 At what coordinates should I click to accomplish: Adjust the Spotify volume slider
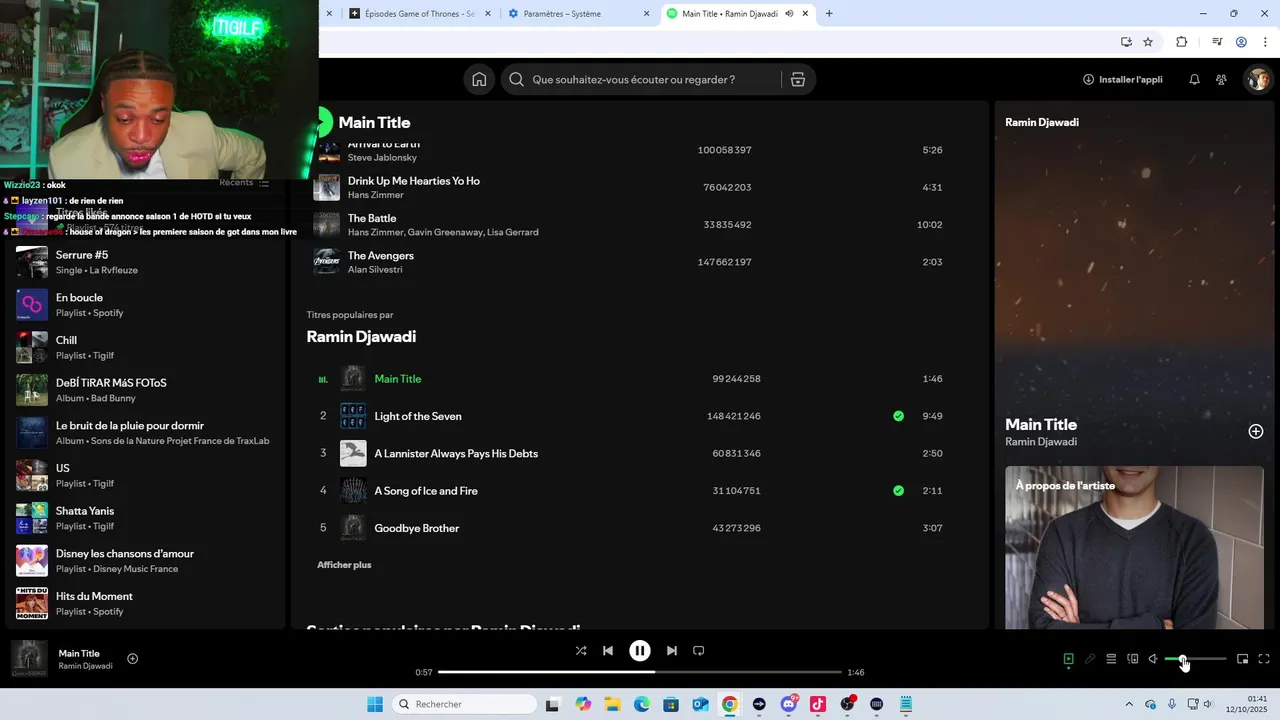coord(1195,659)
